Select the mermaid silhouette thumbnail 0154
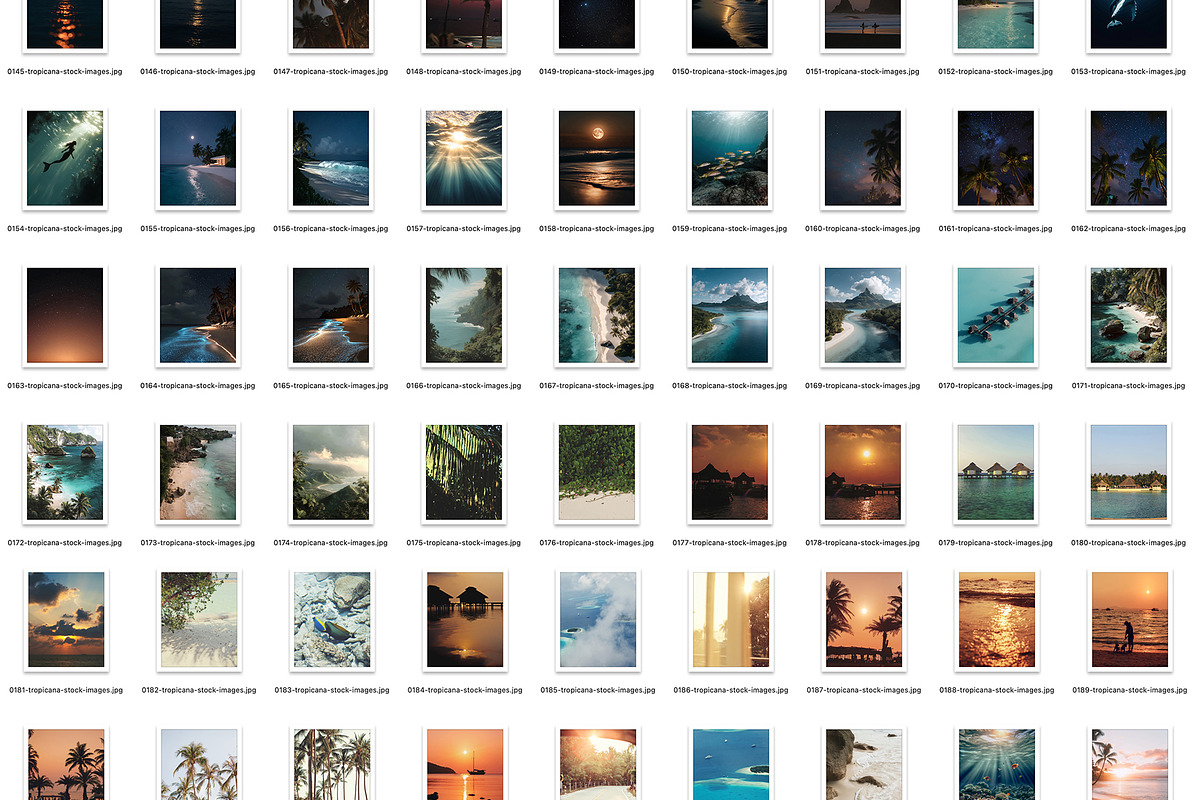1200x800 pixels. pyautogui.click(x=65, y=158)
